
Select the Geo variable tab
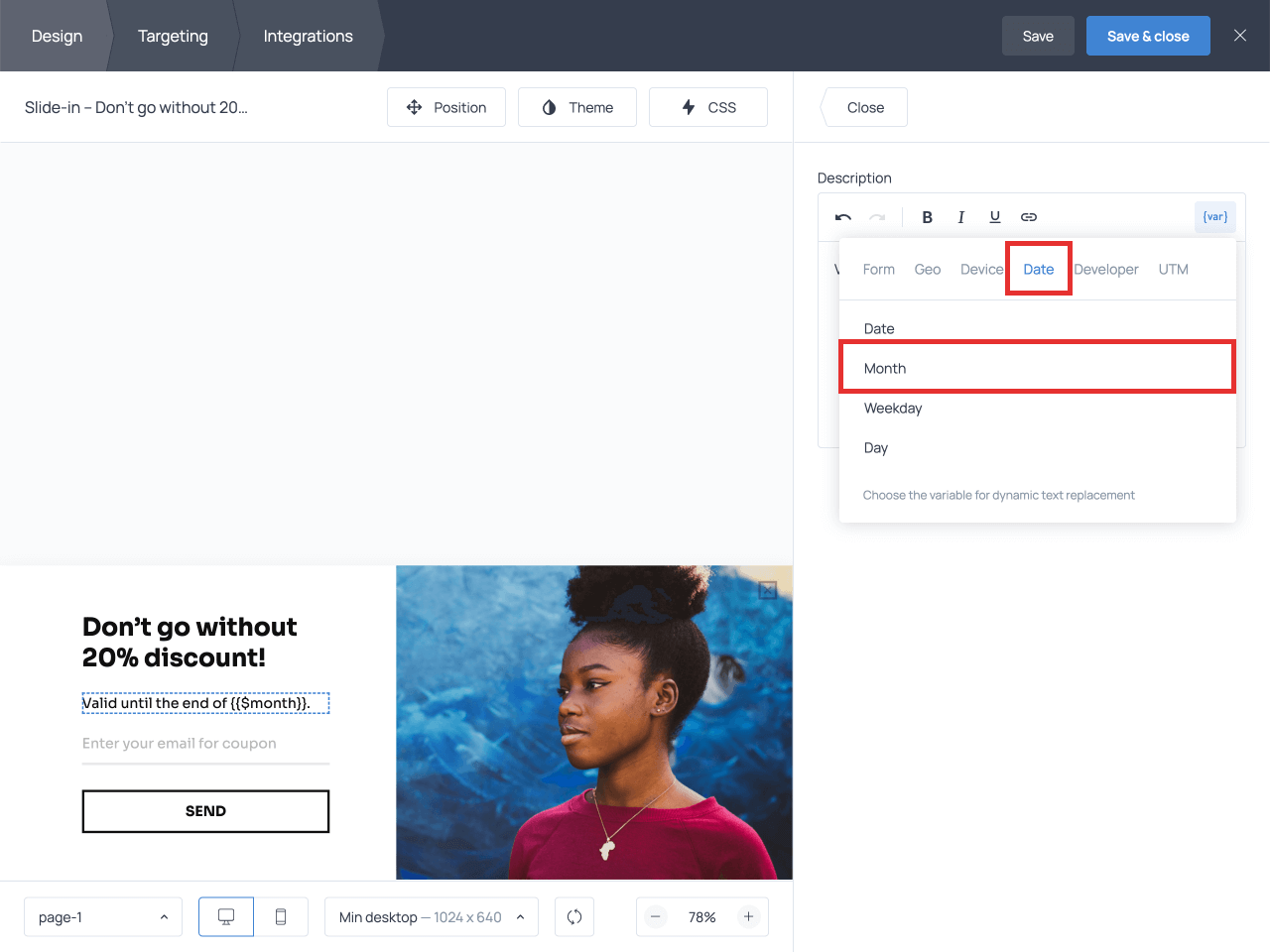tap(927, 270)
